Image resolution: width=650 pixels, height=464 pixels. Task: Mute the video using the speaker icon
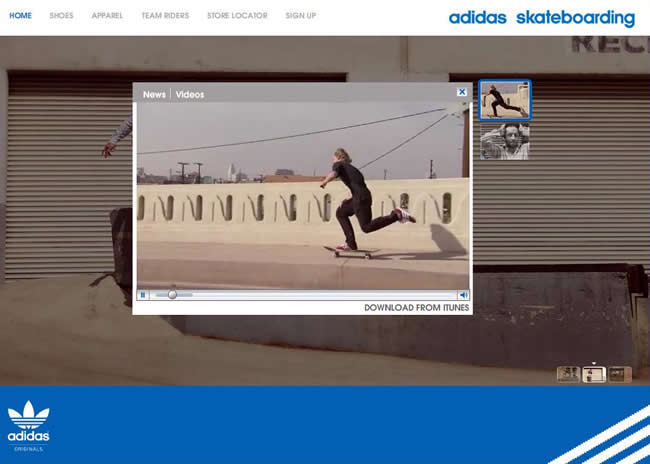[463, 295]
